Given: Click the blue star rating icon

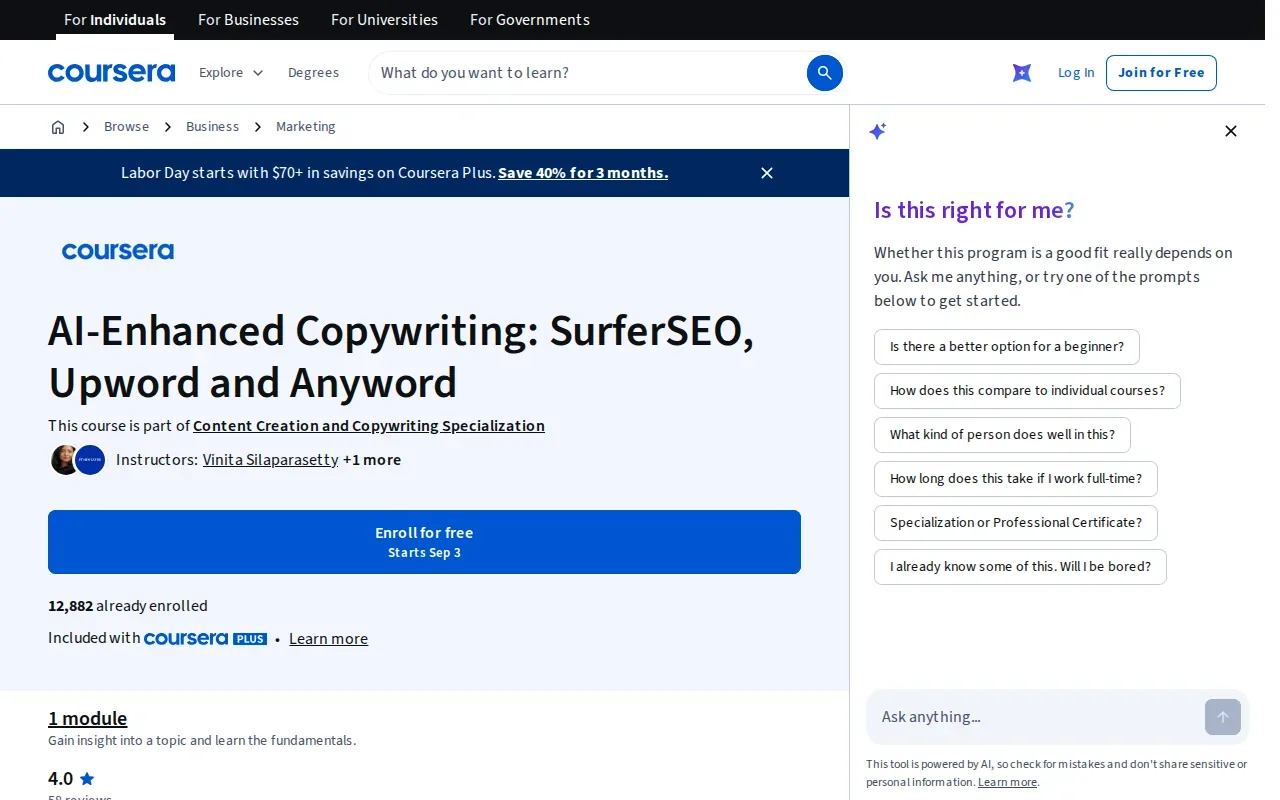Looking at the screenshot, I should pyautogui.click(x=87, y=779).
